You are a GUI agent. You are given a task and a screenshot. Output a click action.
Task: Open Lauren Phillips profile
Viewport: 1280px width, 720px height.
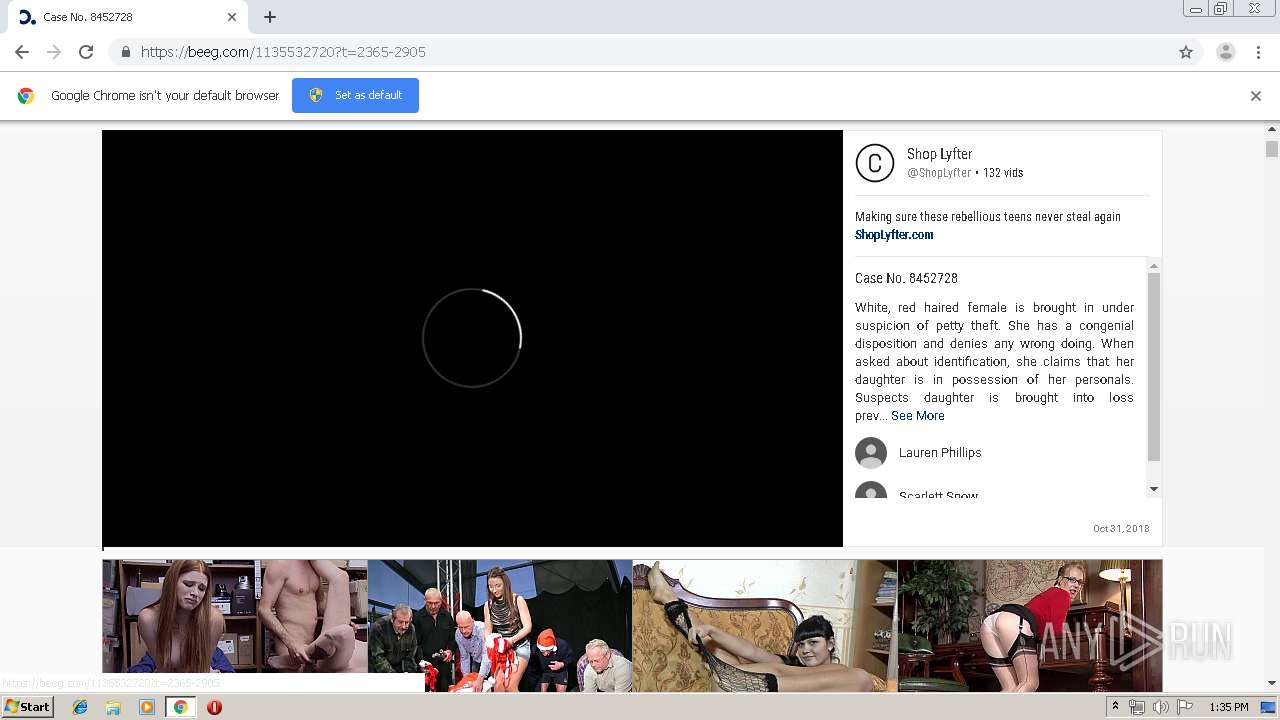(940, 453)
